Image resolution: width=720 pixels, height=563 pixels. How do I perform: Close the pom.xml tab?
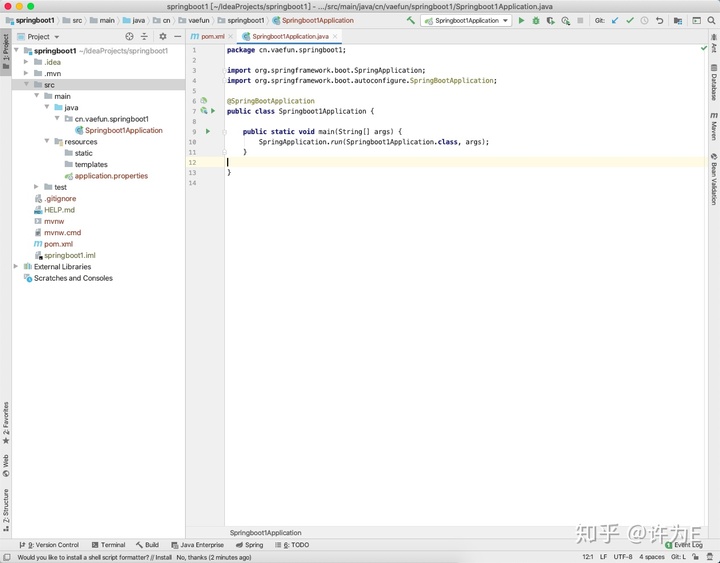click(231, 36)
